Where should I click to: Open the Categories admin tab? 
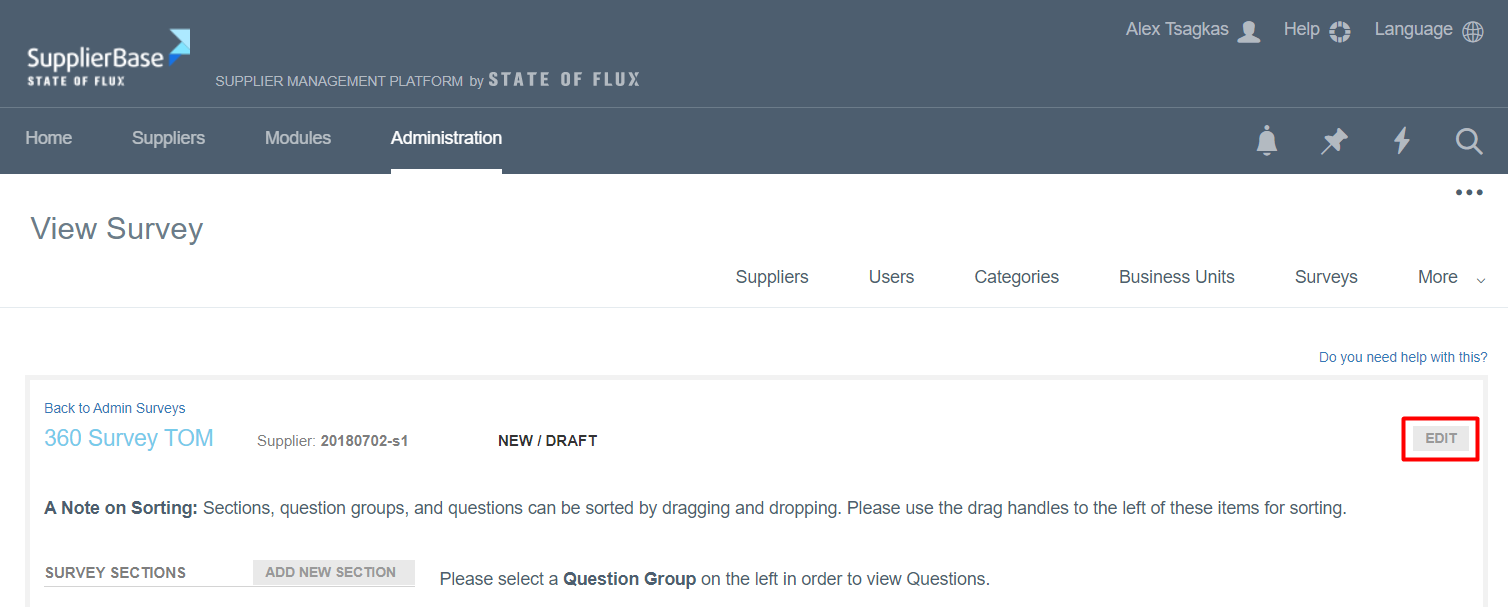tap(1016, 277)
